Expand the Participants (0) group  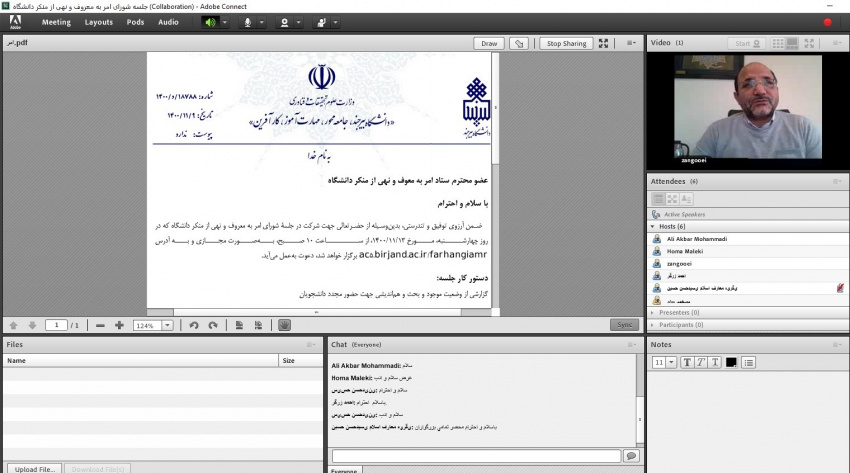[x=652, y=325]
